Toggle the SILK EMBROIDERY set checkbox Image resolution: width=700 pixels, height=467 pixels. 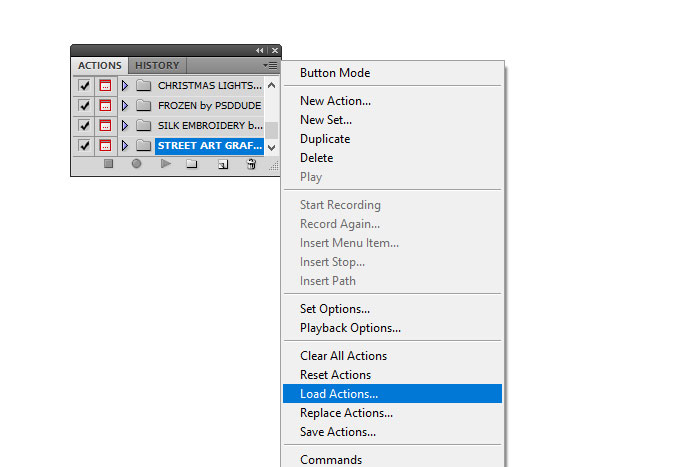tap(84, 126)
